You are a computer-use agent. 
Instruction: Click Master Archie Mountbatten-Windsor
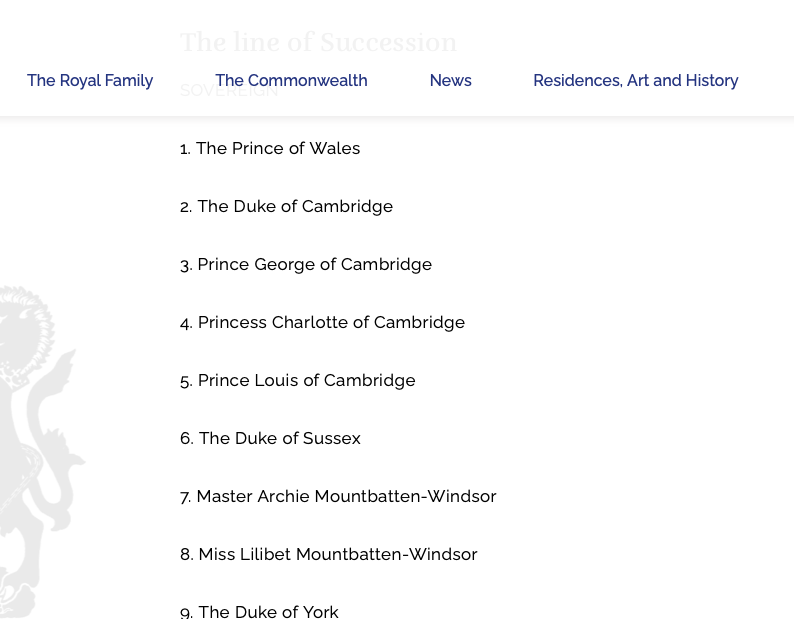click(346, 497)
